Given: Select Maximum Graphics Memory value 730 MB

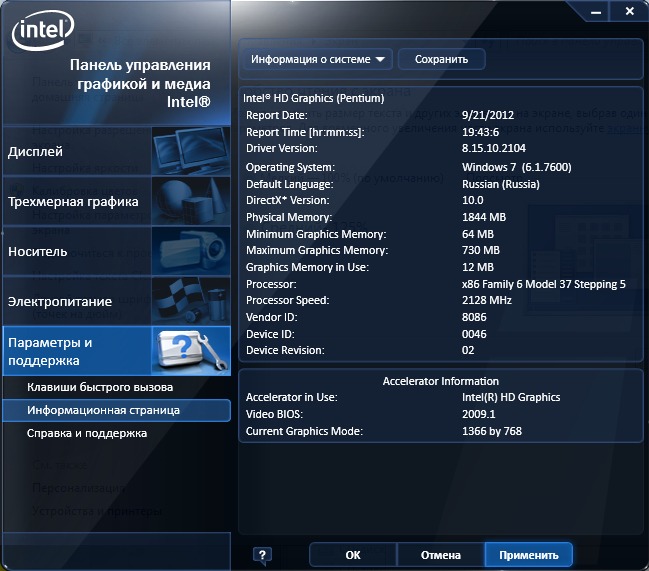Looking at the screenshot, I should [481, 250].
